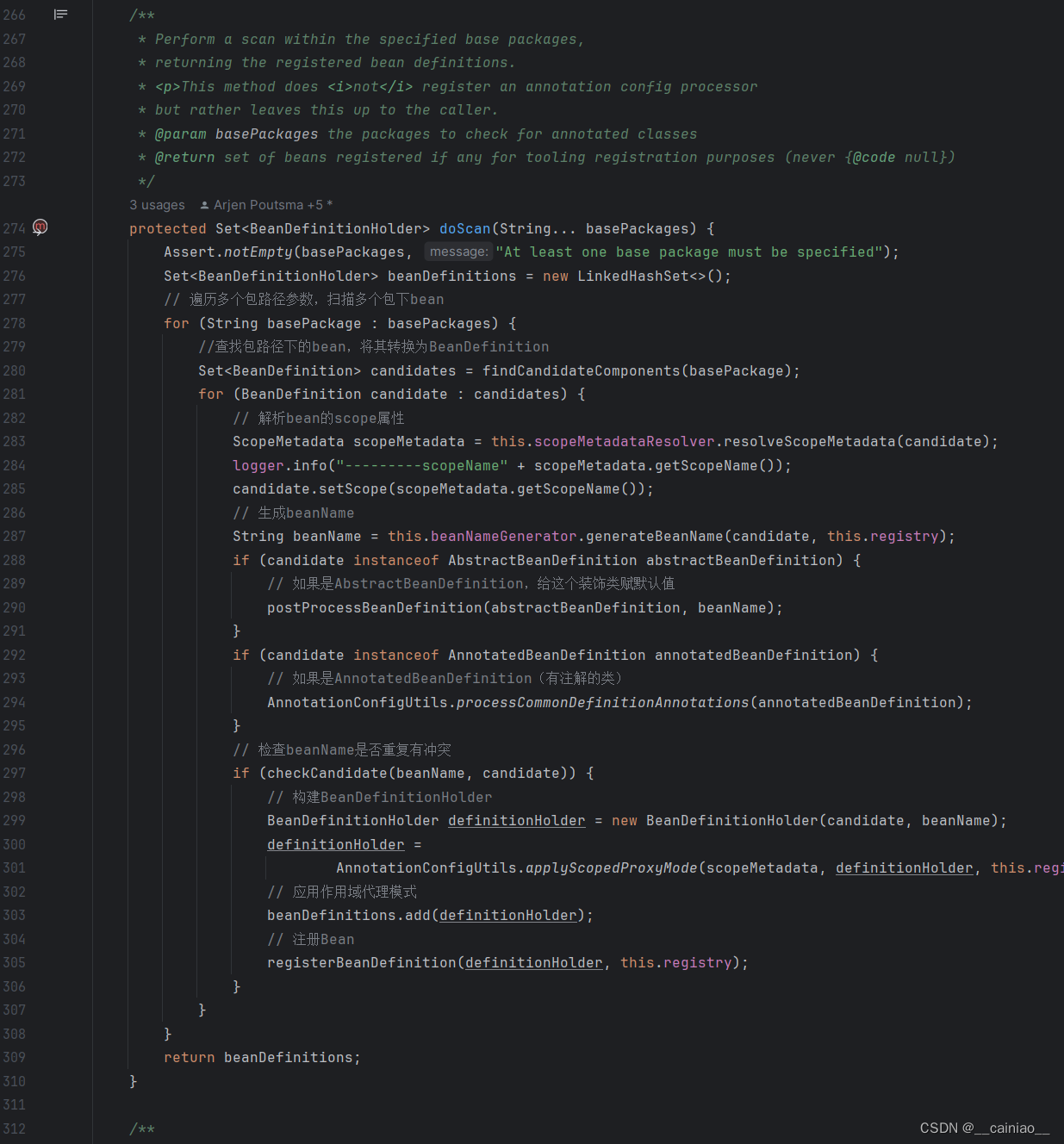Screen dimensions: 1064x1144
Task: Click the notEmpty call on the Assert line
Action: [258, 252]
